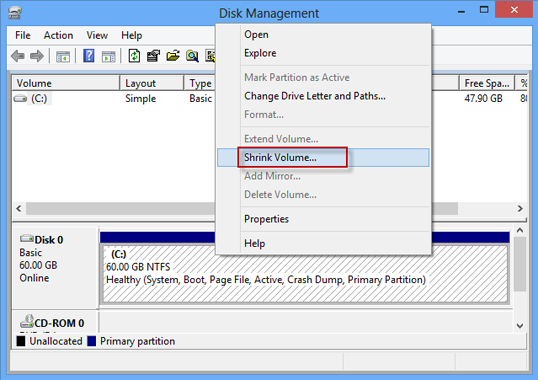Toggle the Show/Hide Console Tree icon
This screenshot has height=380, width=538.
tap(63, 56)
